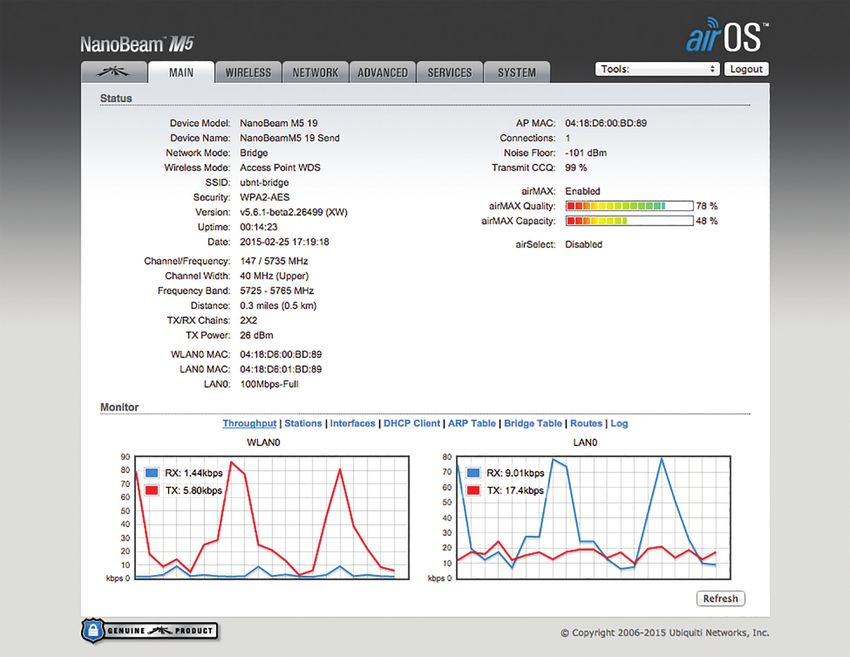Image resolution: width=850 pixels, height=657 pixels.
Task: Click the TX Power value '26 dBm'
Action: [x=256, y=335]
